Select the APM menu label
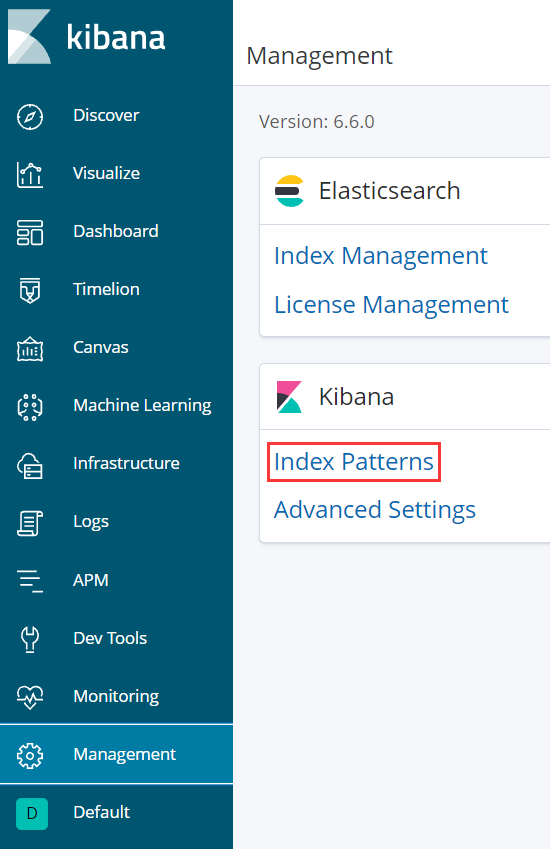Viewport: 550px width, 849px height. click(x=91, y=580)
